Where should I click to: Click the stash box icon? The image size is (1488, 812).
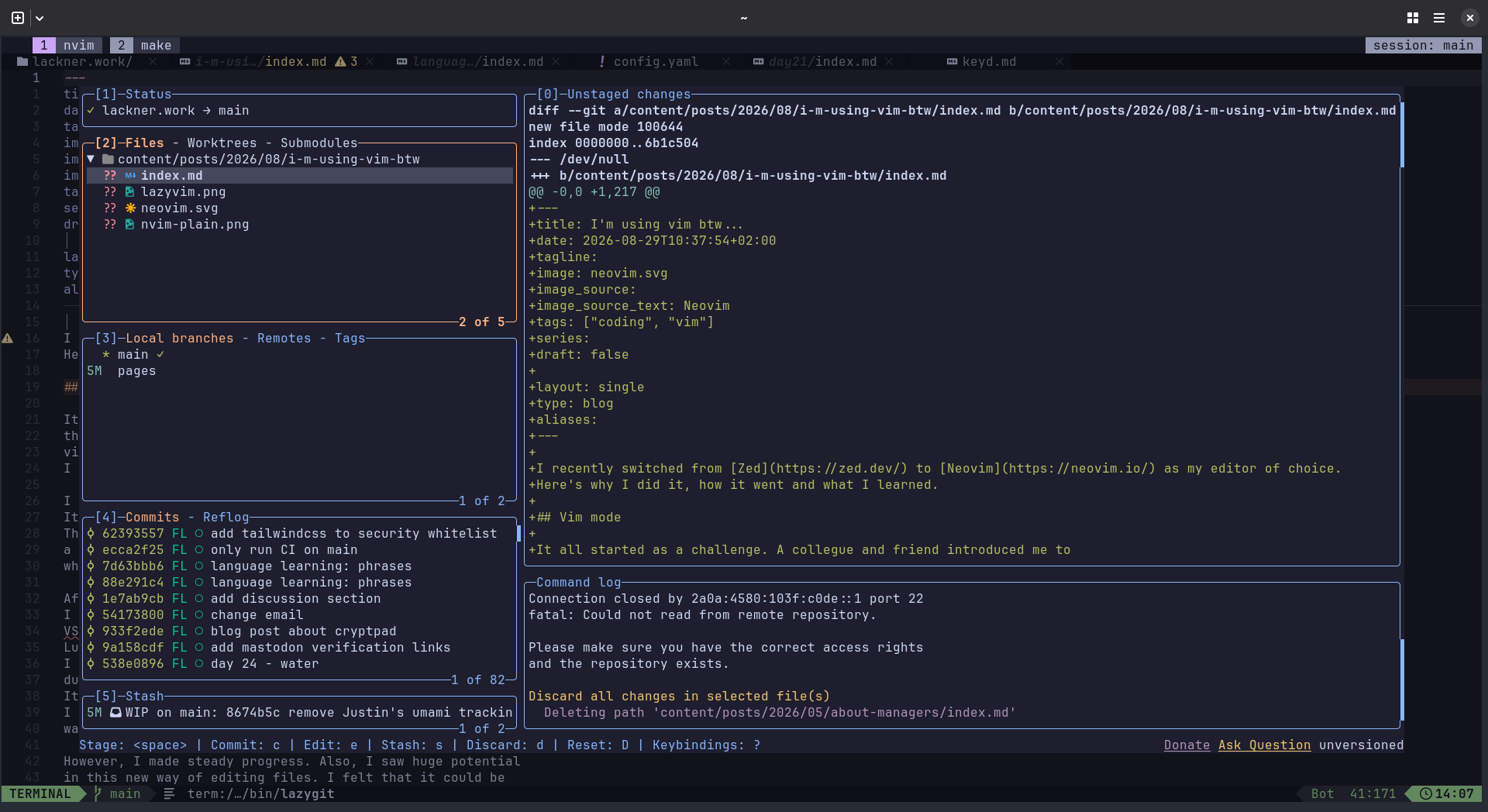(115, 712)
